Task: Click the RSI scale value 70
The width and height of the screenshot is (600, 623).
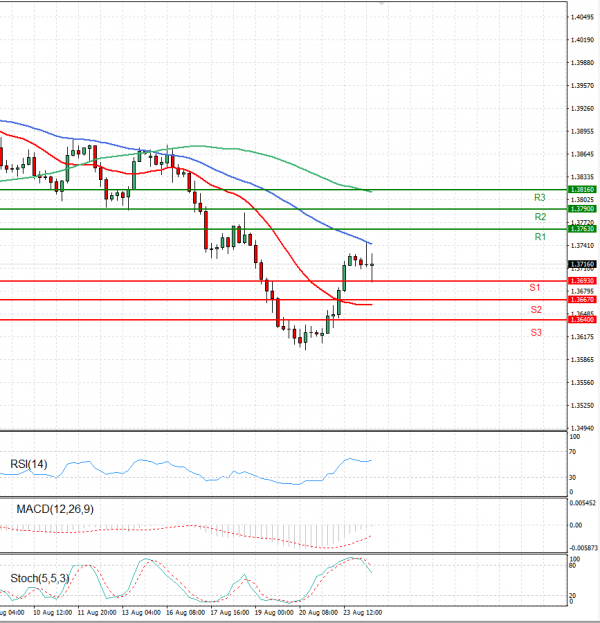Action: coord(573,452)
